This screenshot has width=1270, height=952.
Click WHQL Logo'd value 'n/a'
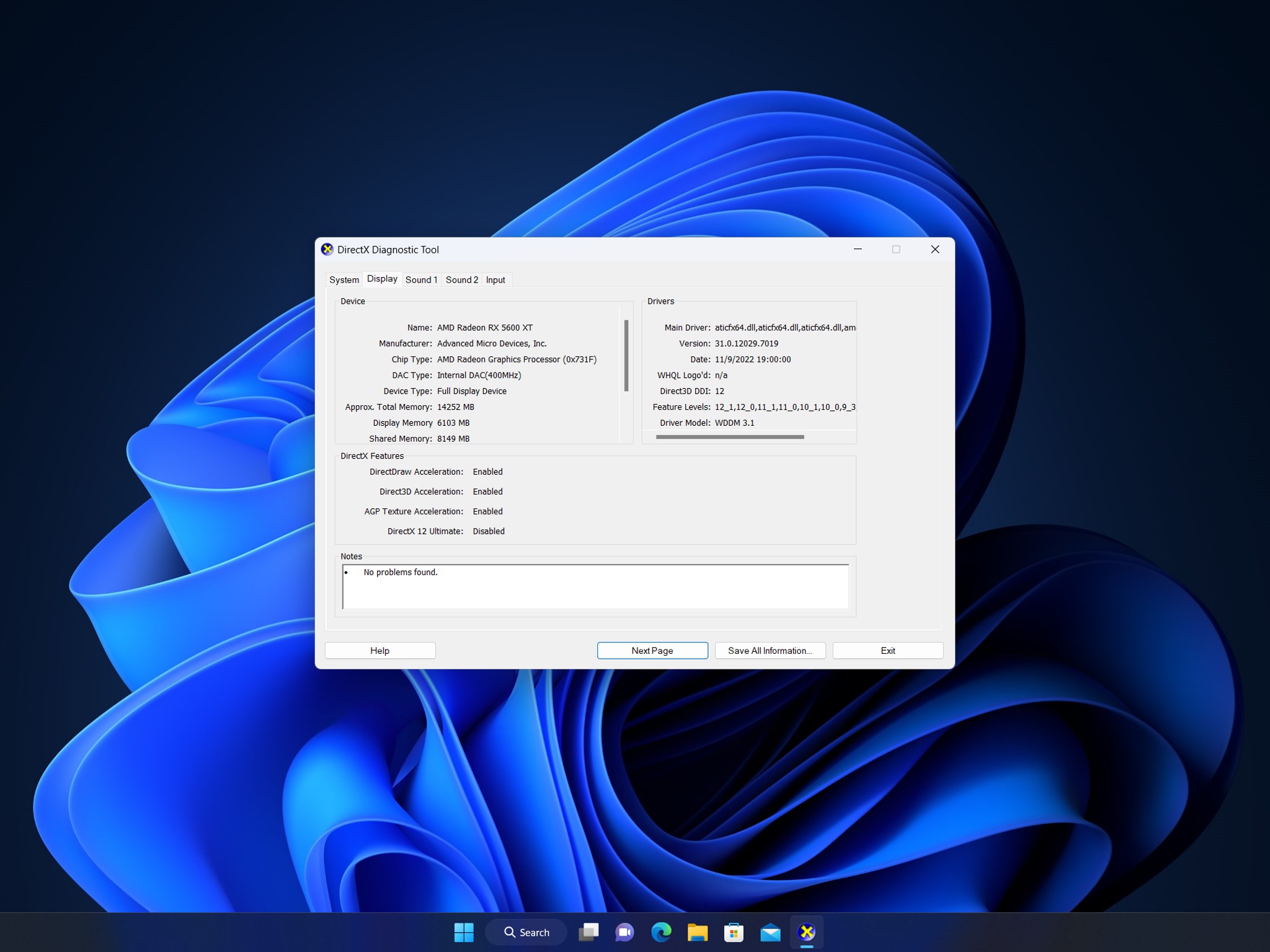[x=721, y=375]
